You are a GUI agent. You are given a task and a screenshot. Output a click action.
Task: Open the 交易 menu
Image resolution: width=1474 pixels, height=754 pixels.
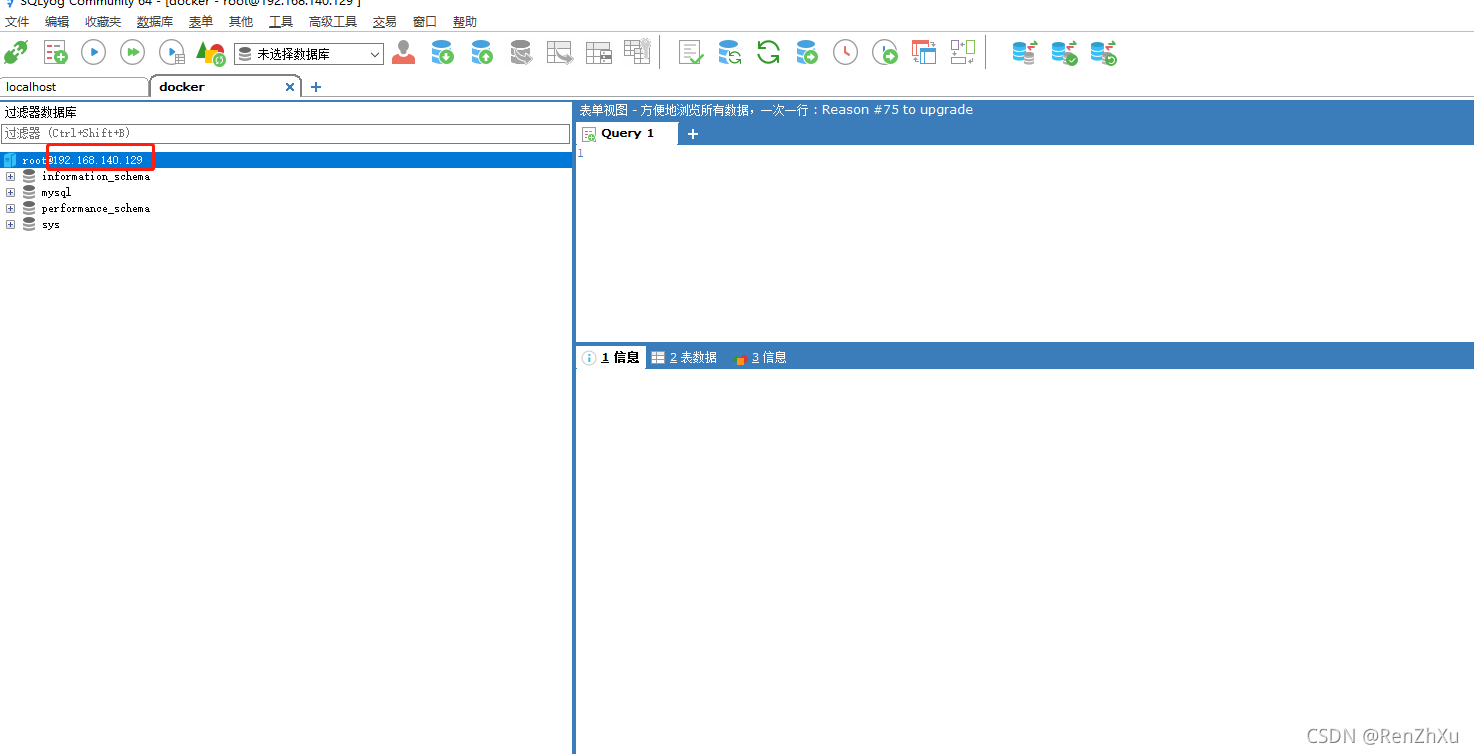tap(385, 21)
